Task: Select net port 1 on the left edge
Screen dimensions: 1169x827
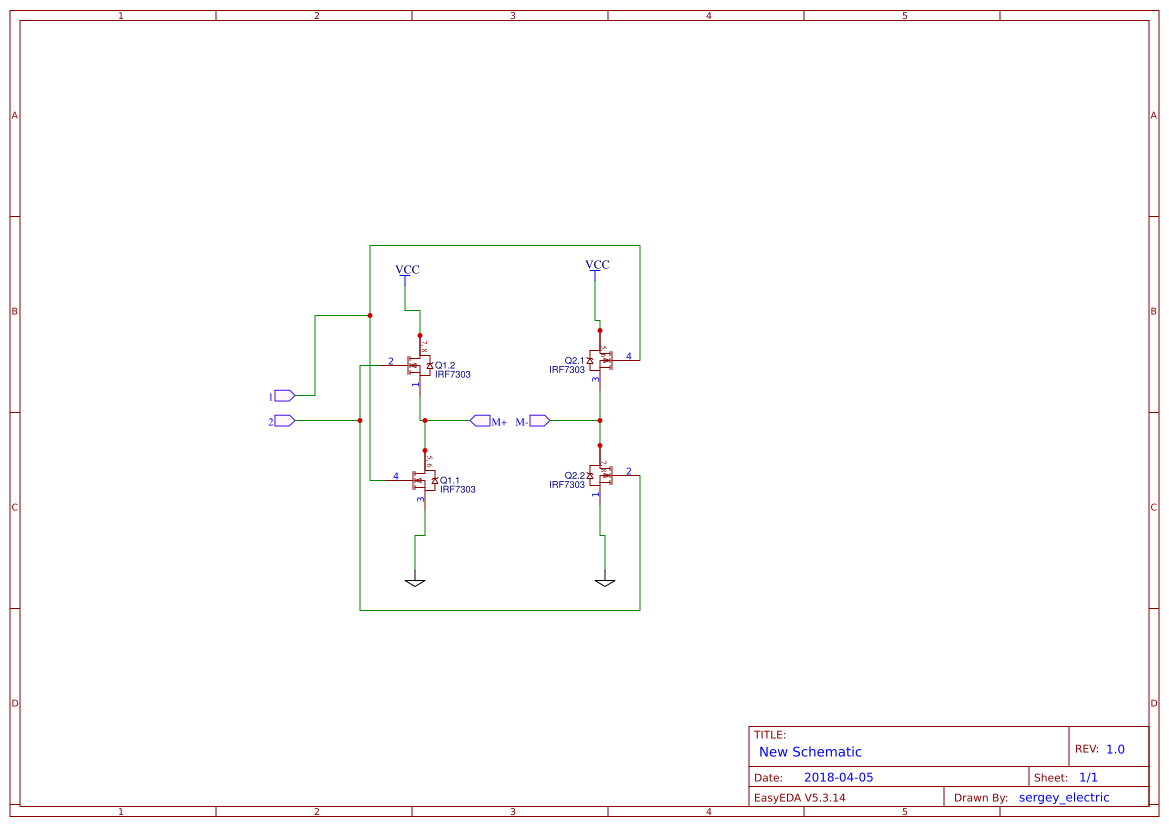Action: click(282, 394)
